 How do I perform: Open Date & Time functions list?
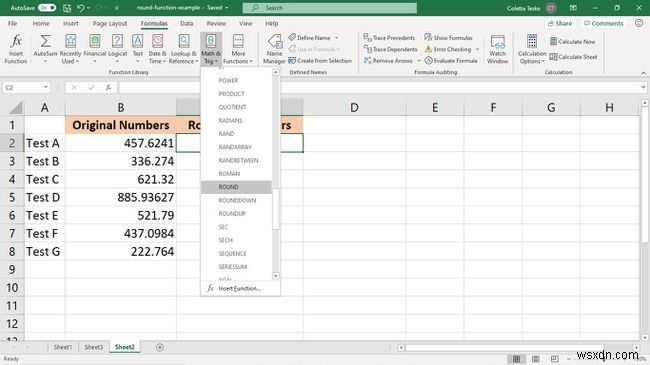(x=158, y=49)
